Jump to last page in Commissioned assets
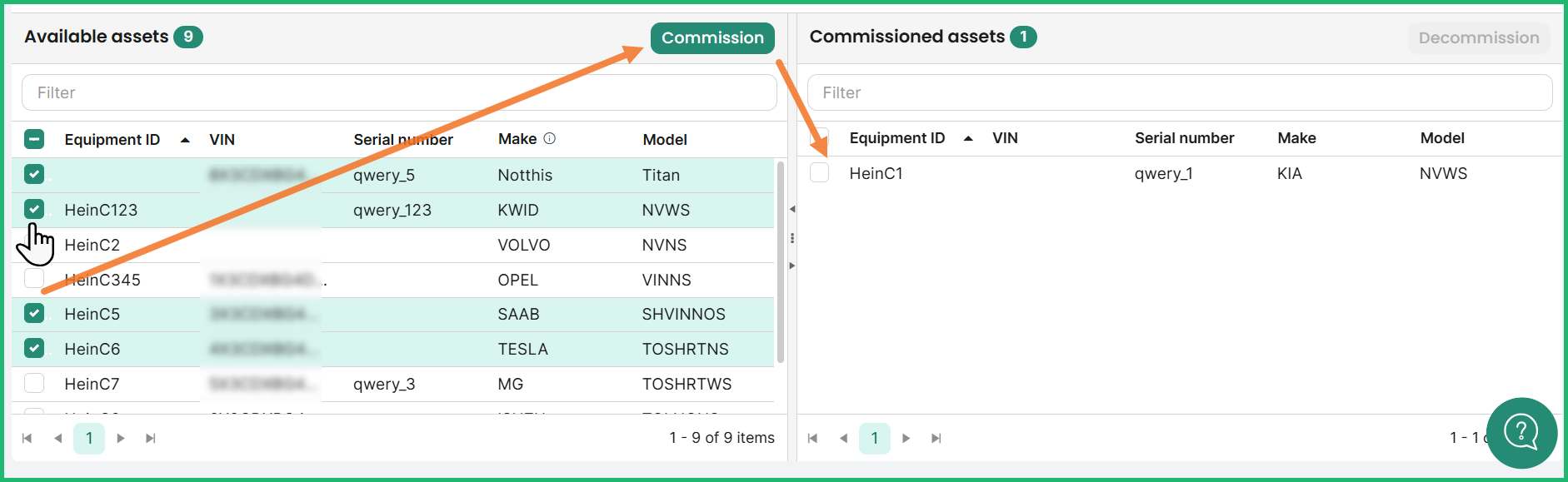The width and height of the screenshot is (1568, 482). (x=936, y=438)
